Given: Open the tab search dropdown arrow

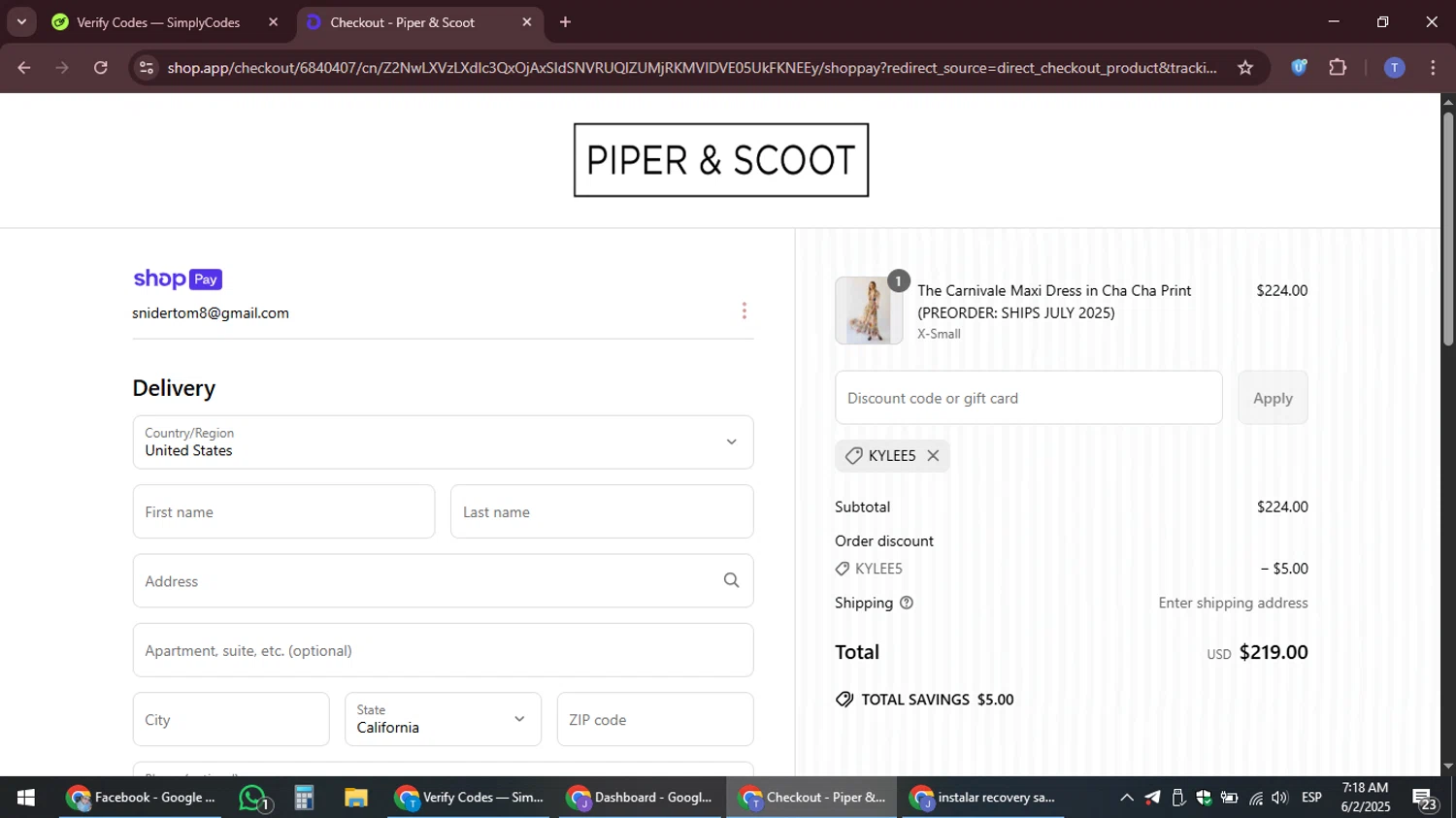Looking at the screenshot, I should [x=21, y=22].
